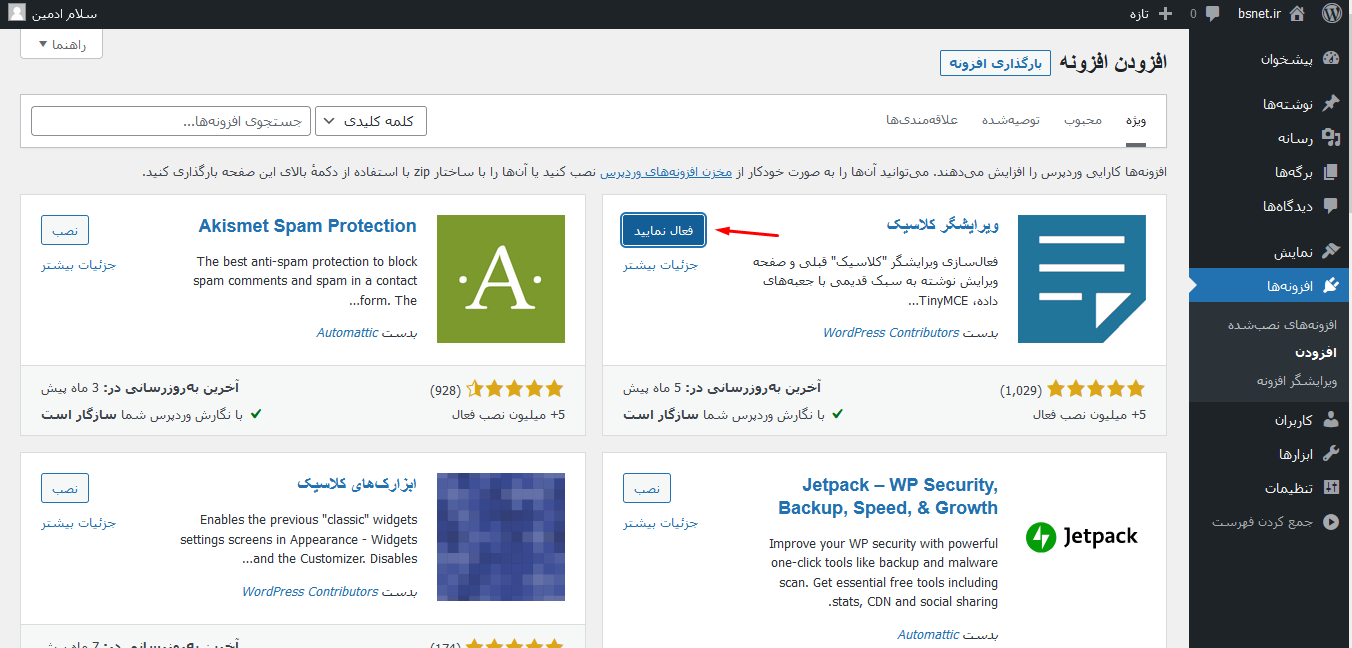Install the ابزارک‌های کلاسیک plugin
1352x648 pixels.
tap(65, 489)
